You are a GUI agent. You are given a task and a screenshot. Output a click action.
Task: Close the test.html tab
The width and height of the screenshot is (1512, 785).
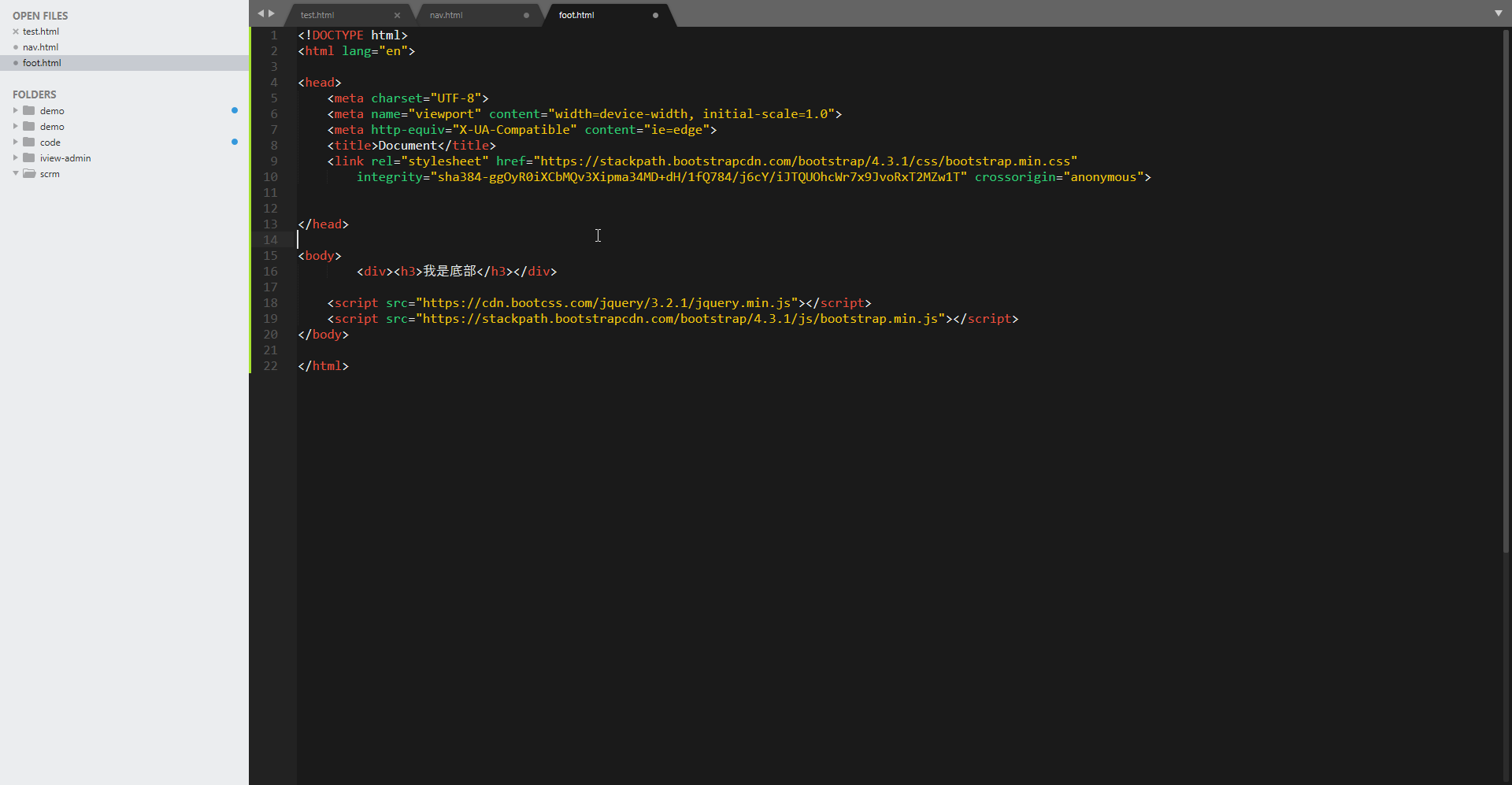point(397,15)
